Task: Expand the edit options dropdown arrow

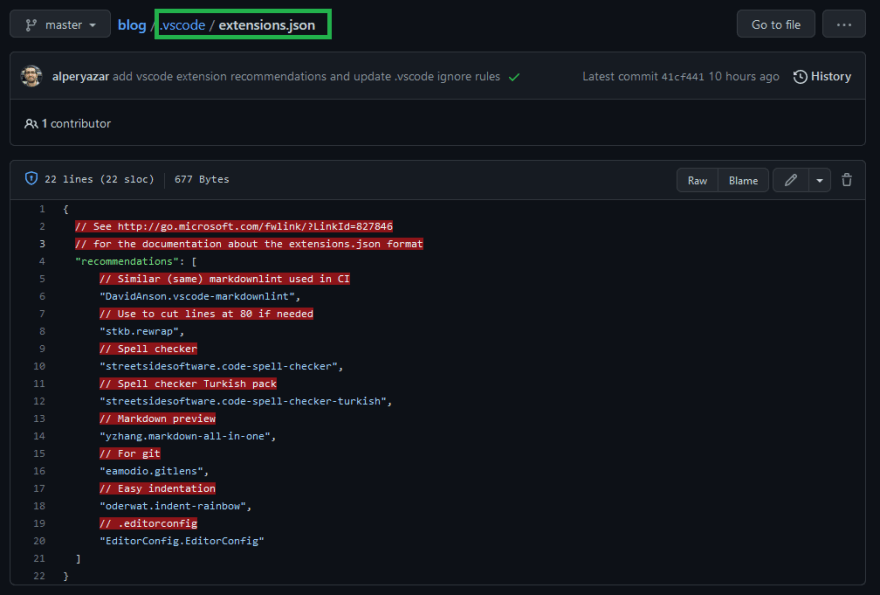Action: click(x=817, y=180)
